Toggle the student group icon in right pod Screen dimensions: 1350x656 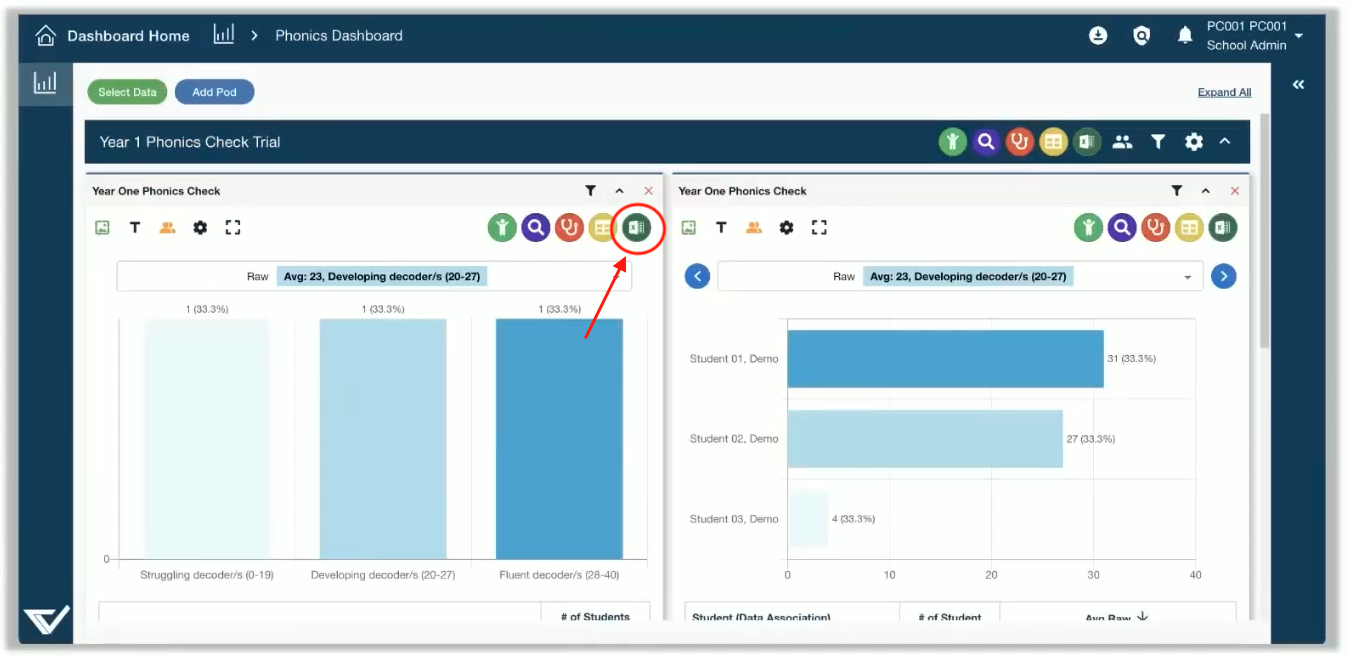pos(753,228)
